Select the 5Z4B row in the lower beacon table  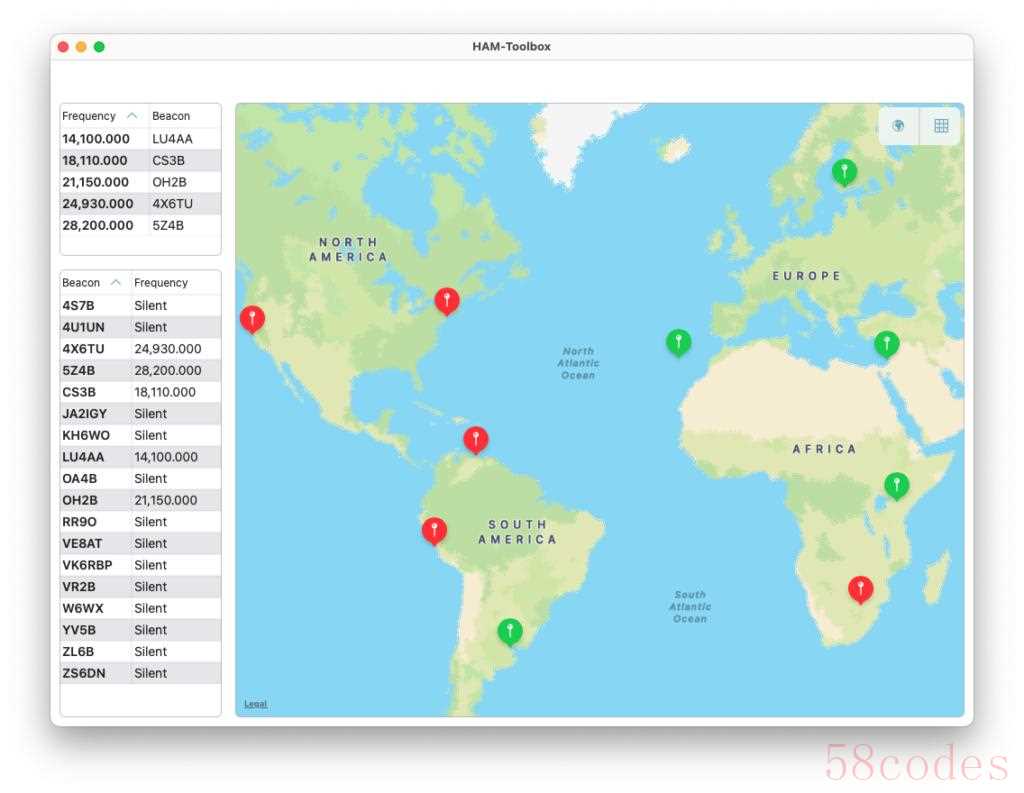click(x=140, y=370)
